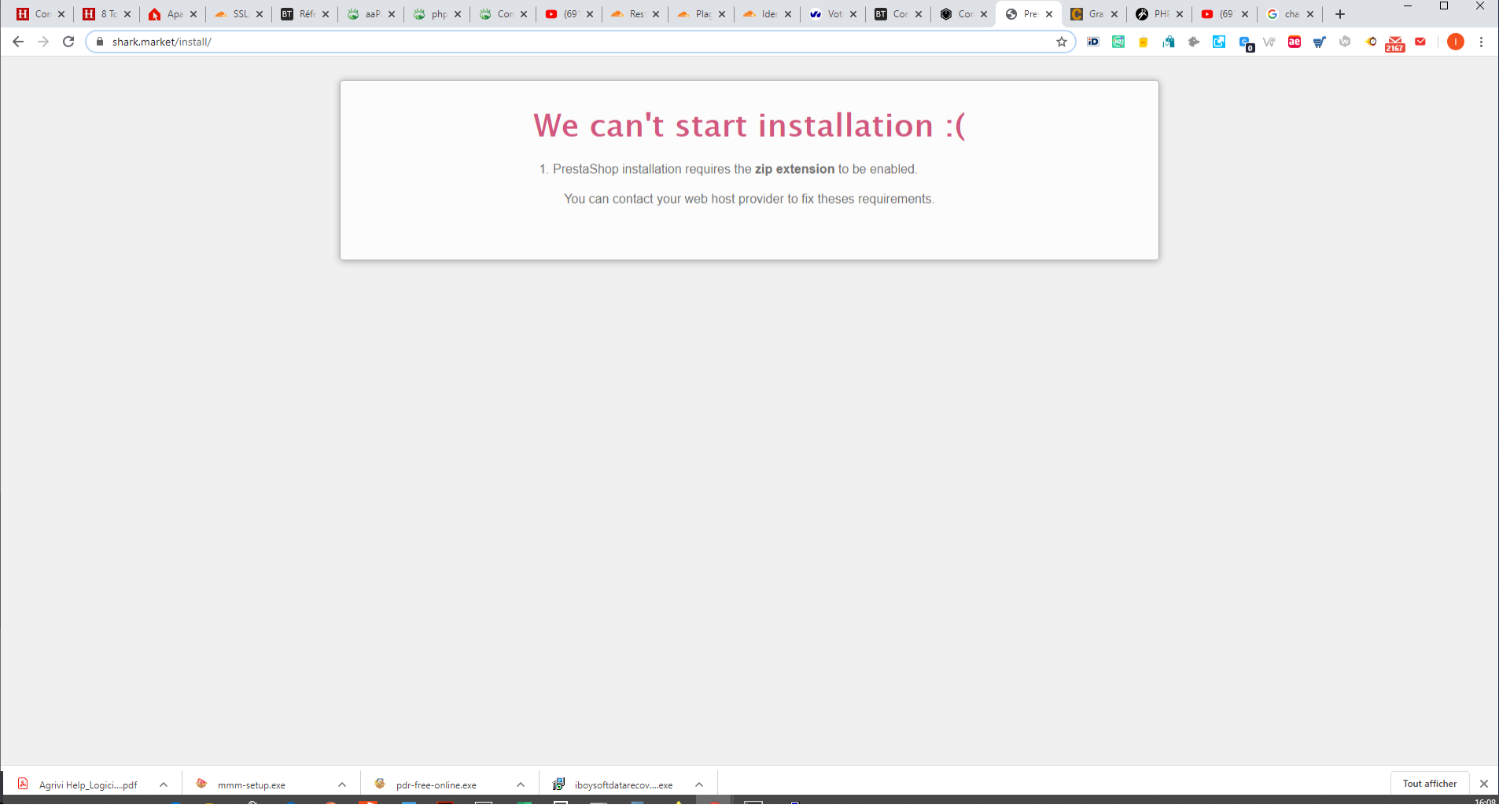Viewport: 1499px width, 812px height.
Task: Open the gray wolf-logo extension icon
Action: [1193, 42]
